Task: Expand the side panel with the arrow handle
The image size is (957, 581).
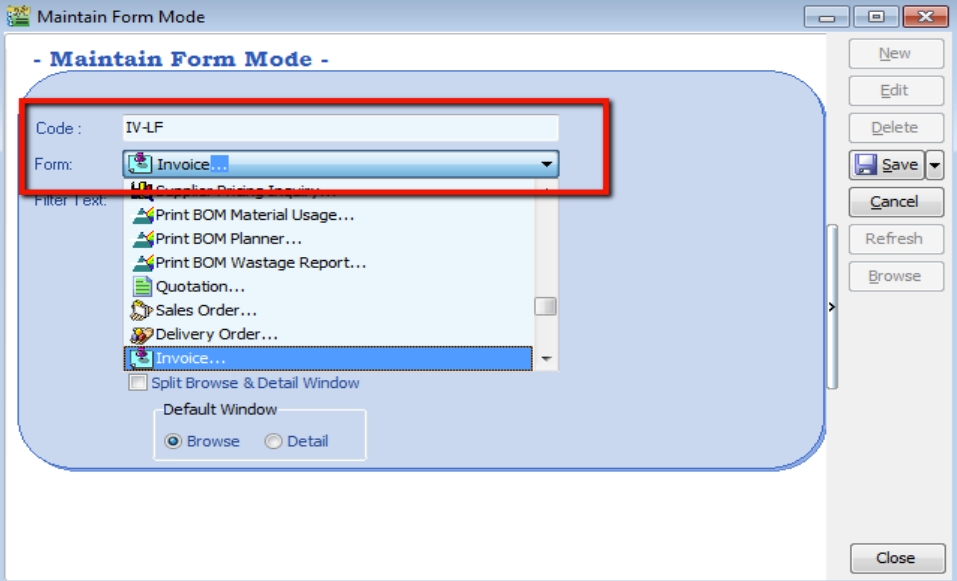Action: tap(832, 308)
